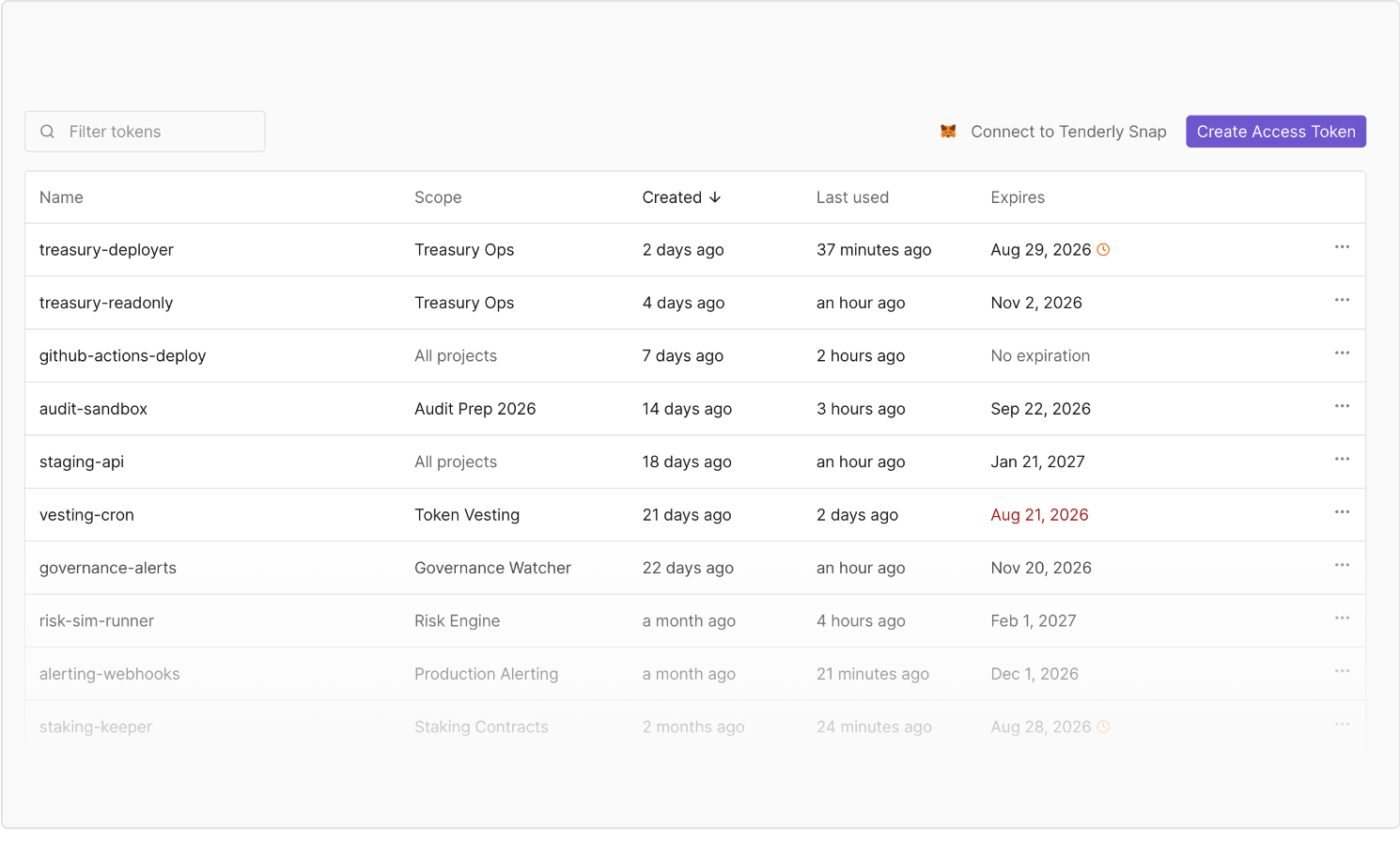Image resolution: width=1400 pixels, height=861 pixels.
Task: Sort table by Expires column
Action: coord(1018,197)
